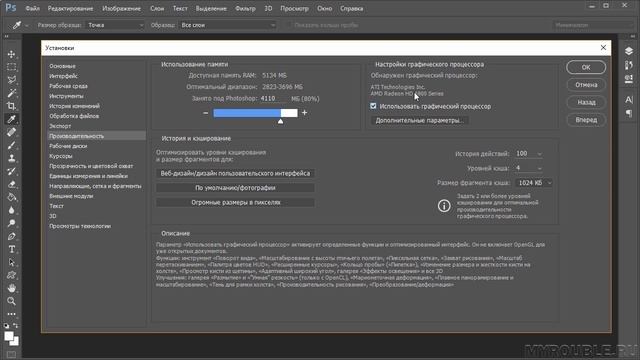Select the Type tool
The height and width of the screenshot is (360, 640).
11,249
